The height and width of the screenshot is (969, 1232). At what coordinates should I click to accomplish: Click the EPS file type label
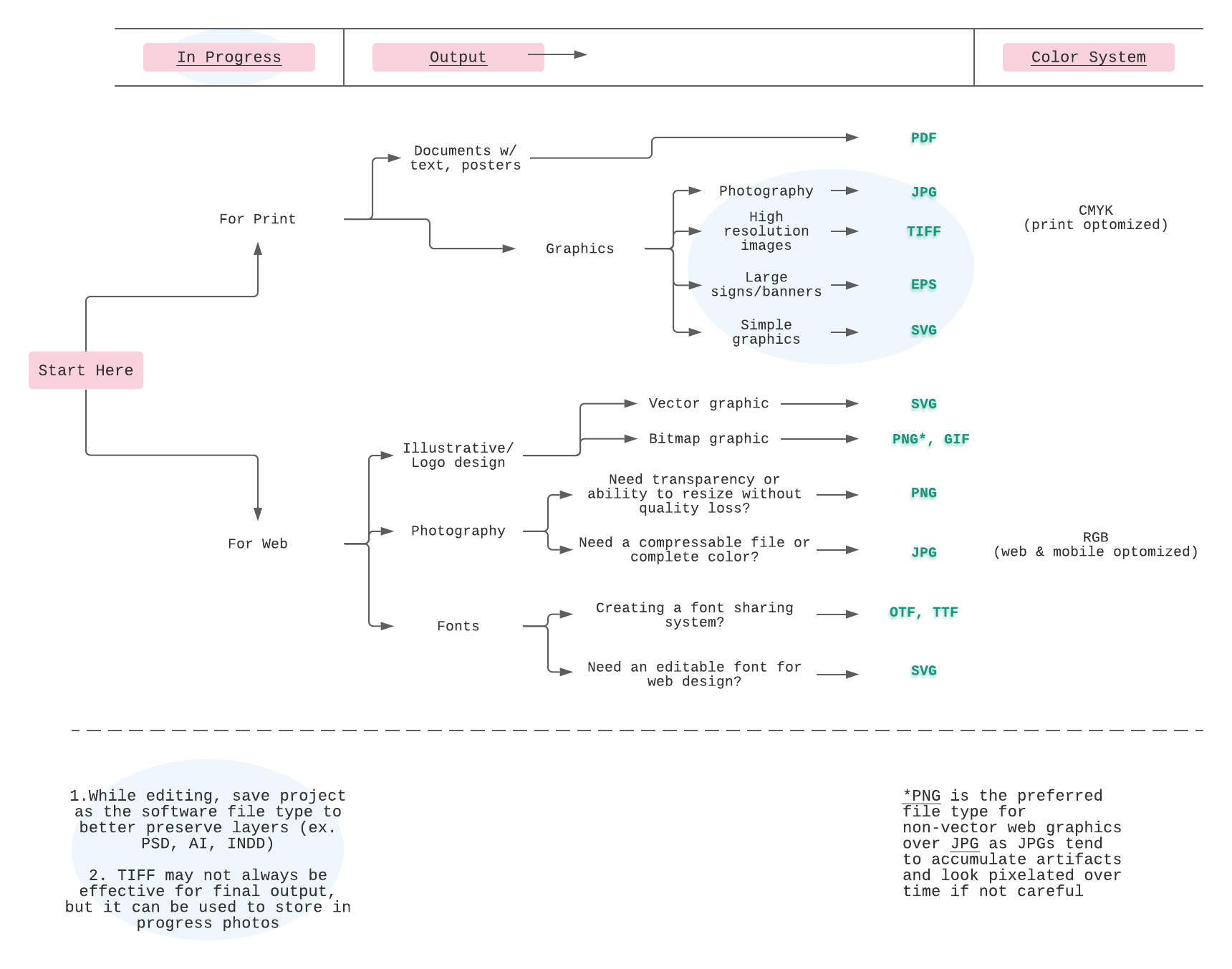923,284
